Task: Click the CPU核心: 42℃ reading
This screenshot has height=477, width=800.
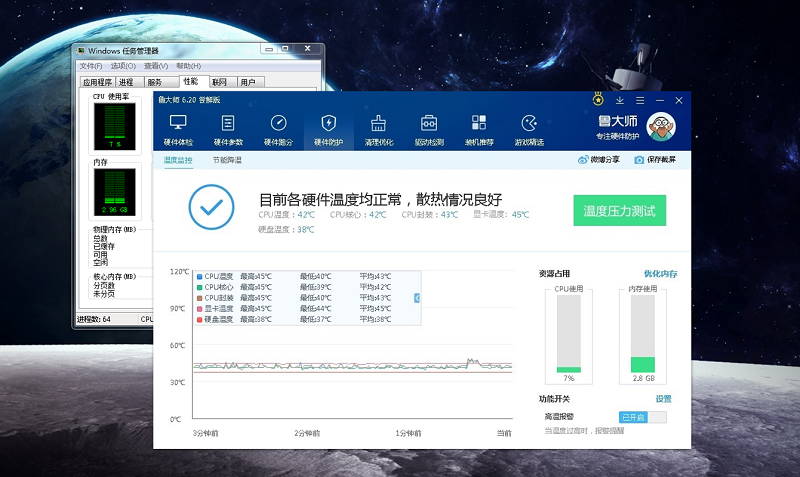Action: pyautogui.click(x=358, y=215)
